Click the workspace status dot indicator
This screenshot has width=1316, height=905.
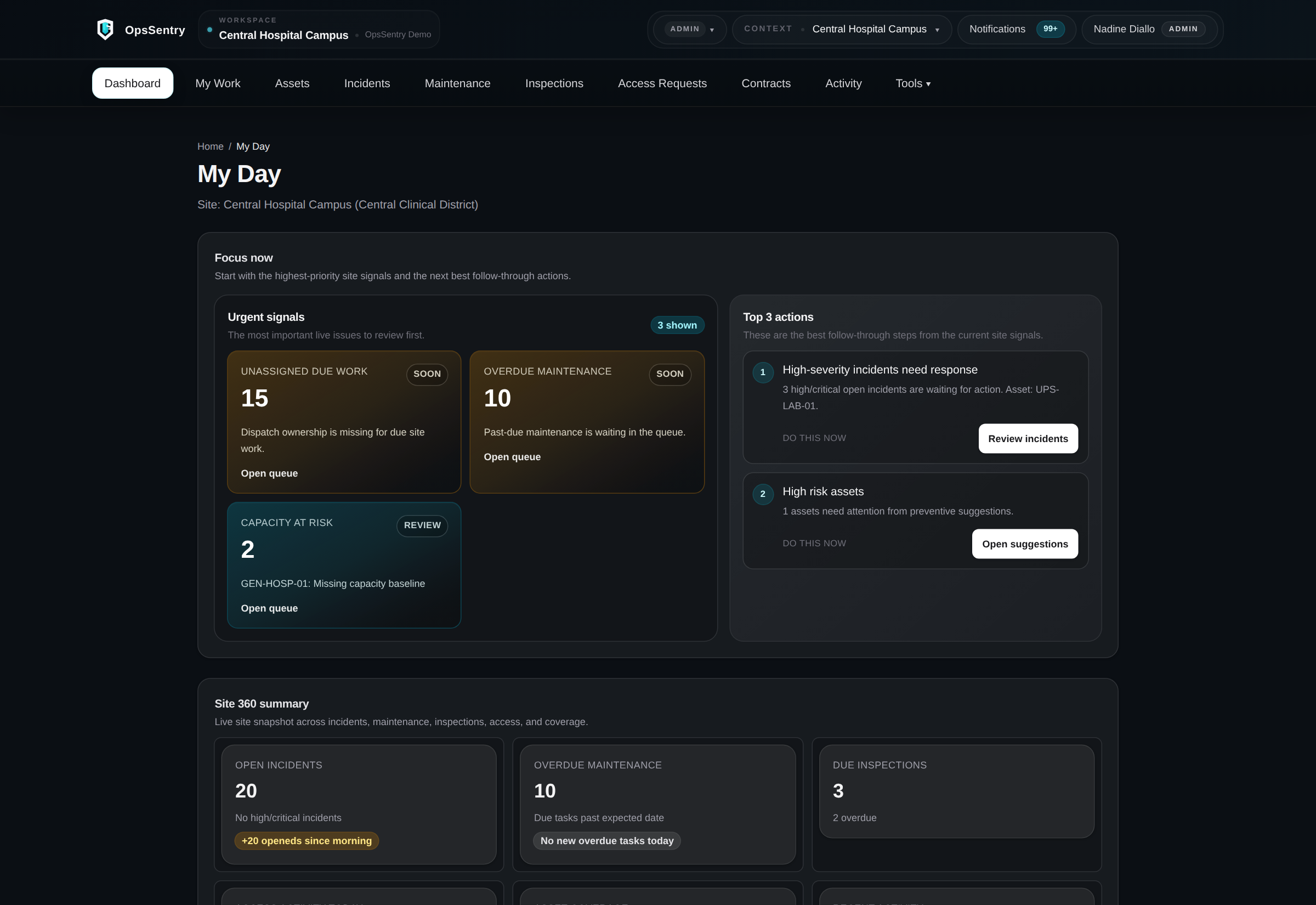click(209, 30)
